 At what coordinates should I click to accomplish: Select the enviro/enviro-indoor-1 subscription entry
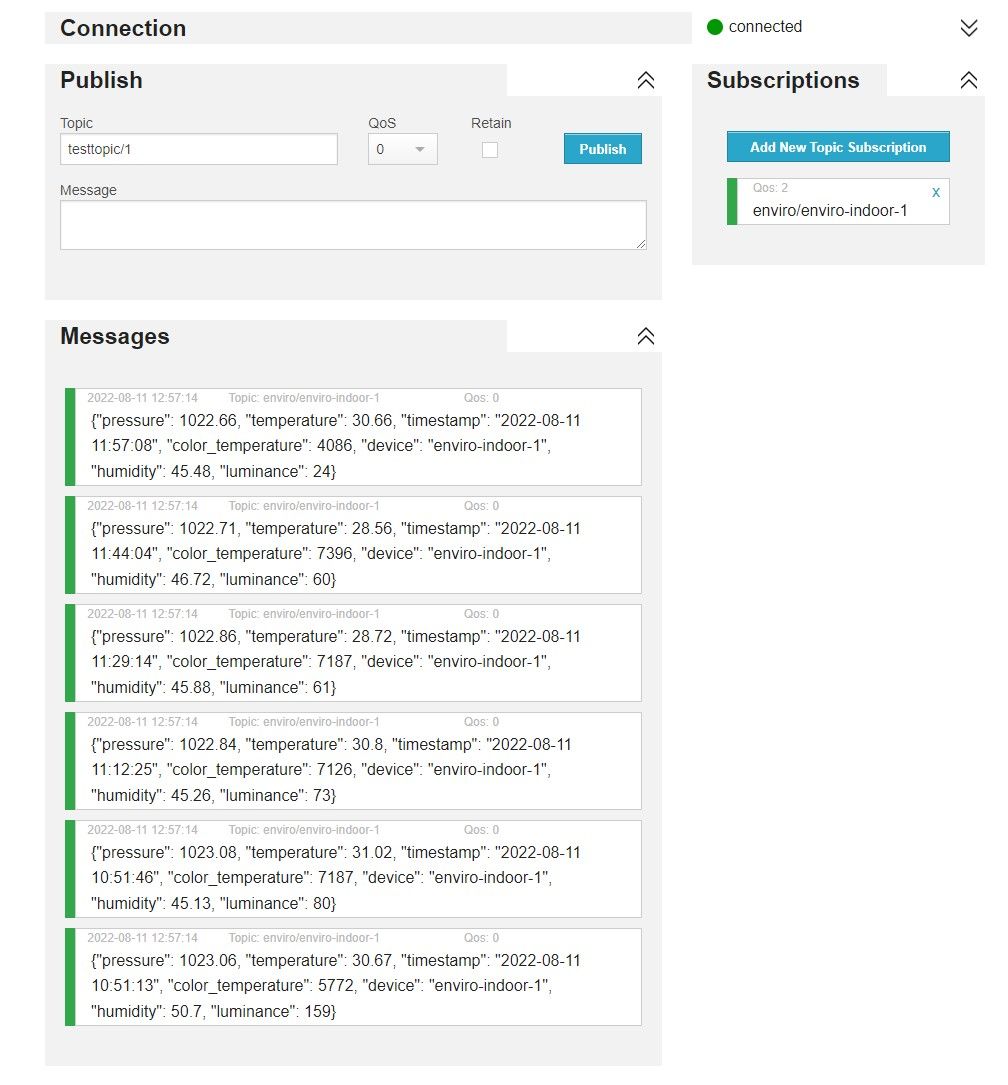pos(830,210)
